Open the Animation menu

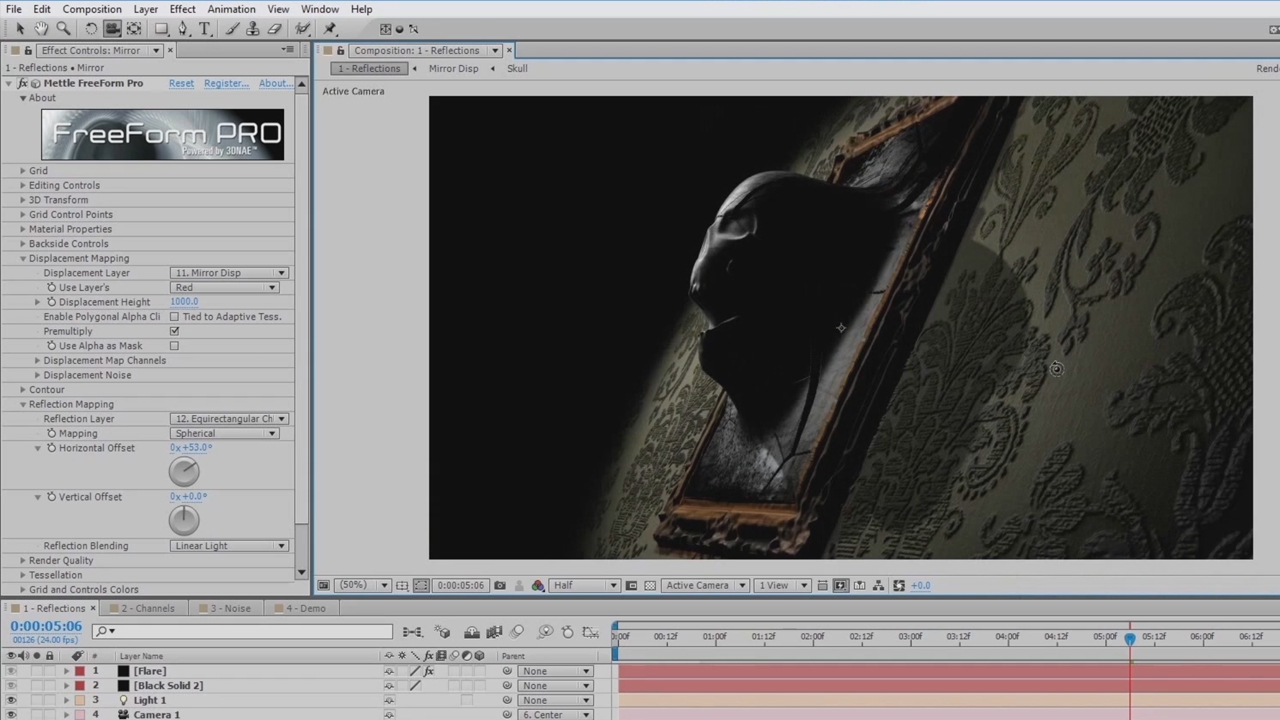pos(231,9)
